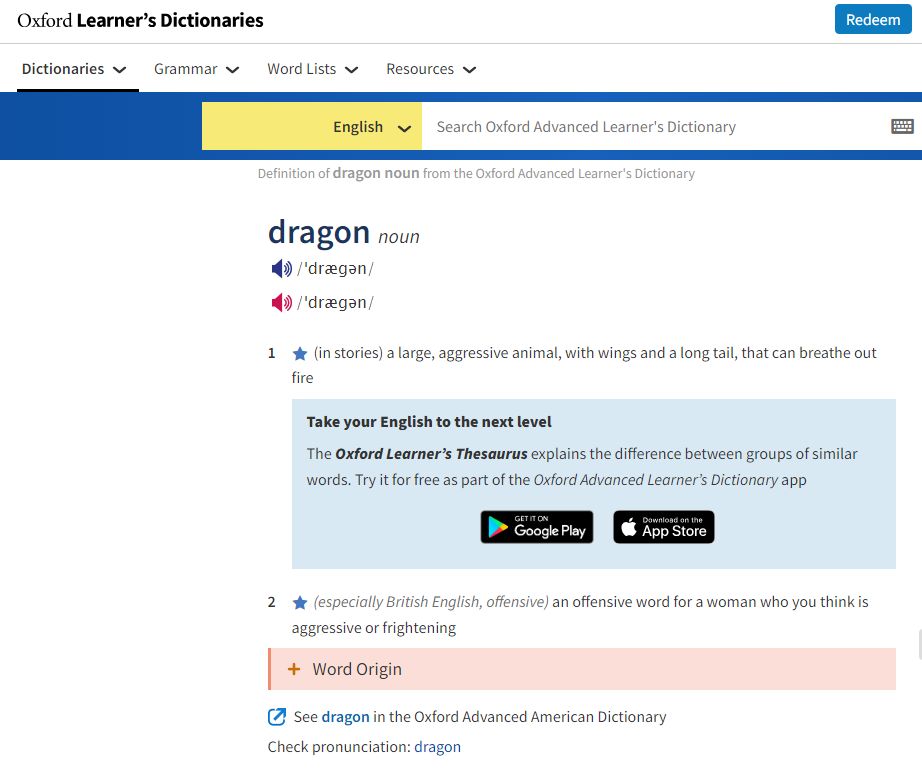This screenshot has height=782, width=922.
Task: Click the '(especially British English, offensive)' label
Action: [x=431, y=602]
